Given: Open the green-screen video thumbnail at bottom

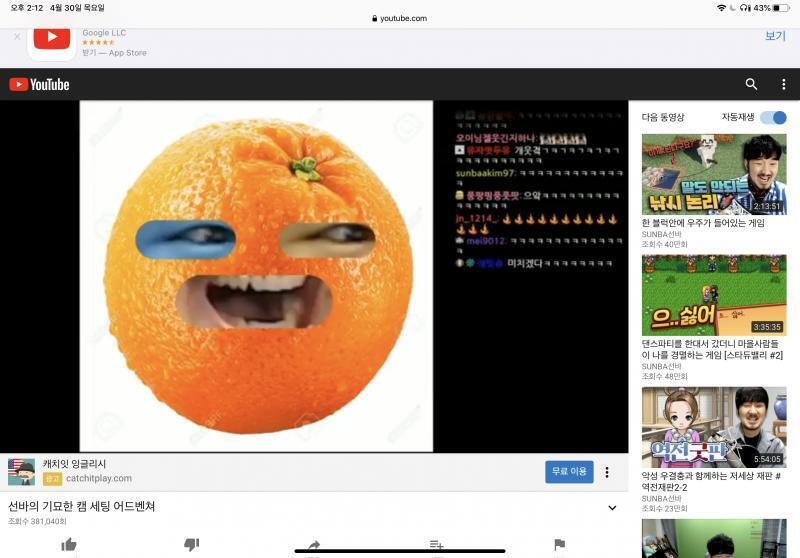Looking at the screenshot, I should (x=714, y=538).
